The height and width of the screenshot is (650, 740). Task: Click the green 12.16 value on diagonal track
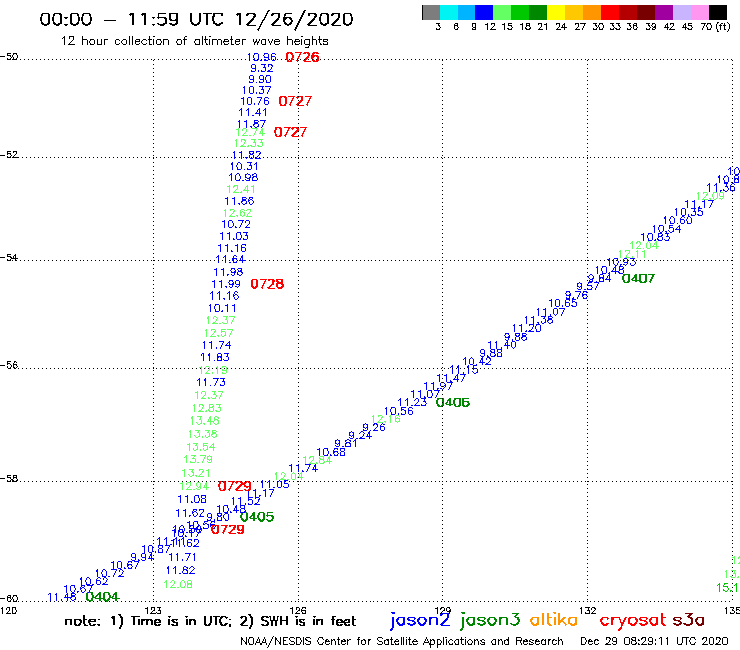(386, 419)
